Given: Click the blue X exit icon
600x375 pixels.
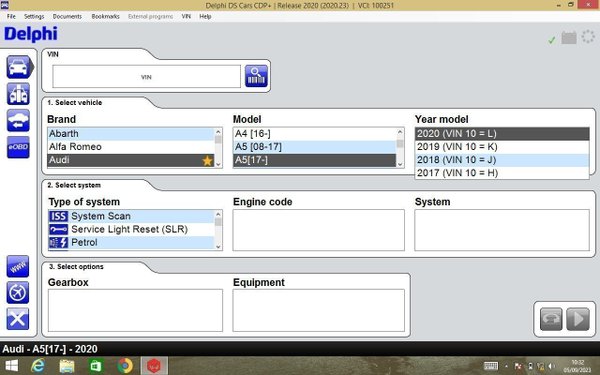Looking at the screenshot, I should pyautogui.click(x=18, y=319).
